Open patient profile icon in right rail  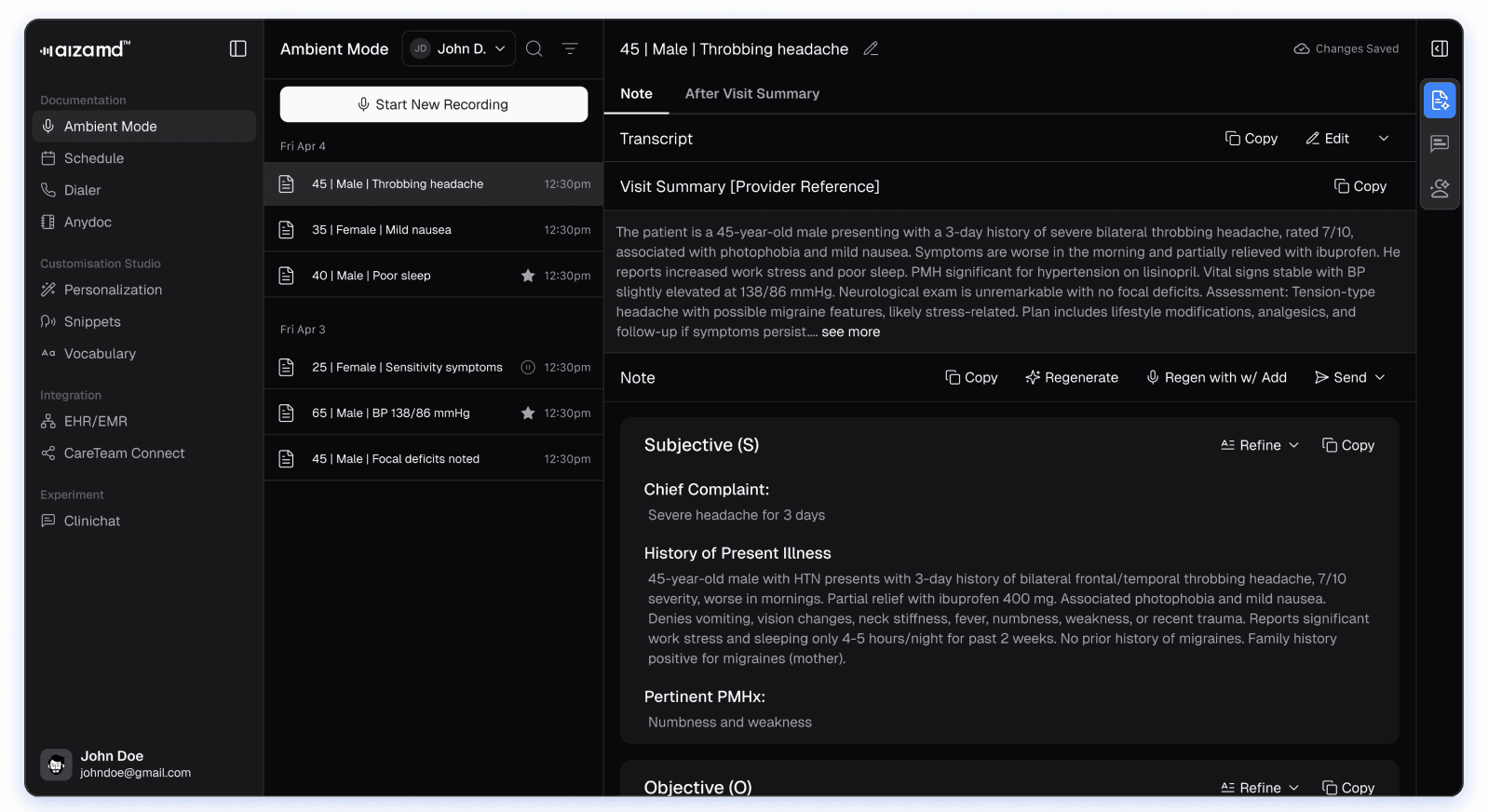coord(1440,188)
